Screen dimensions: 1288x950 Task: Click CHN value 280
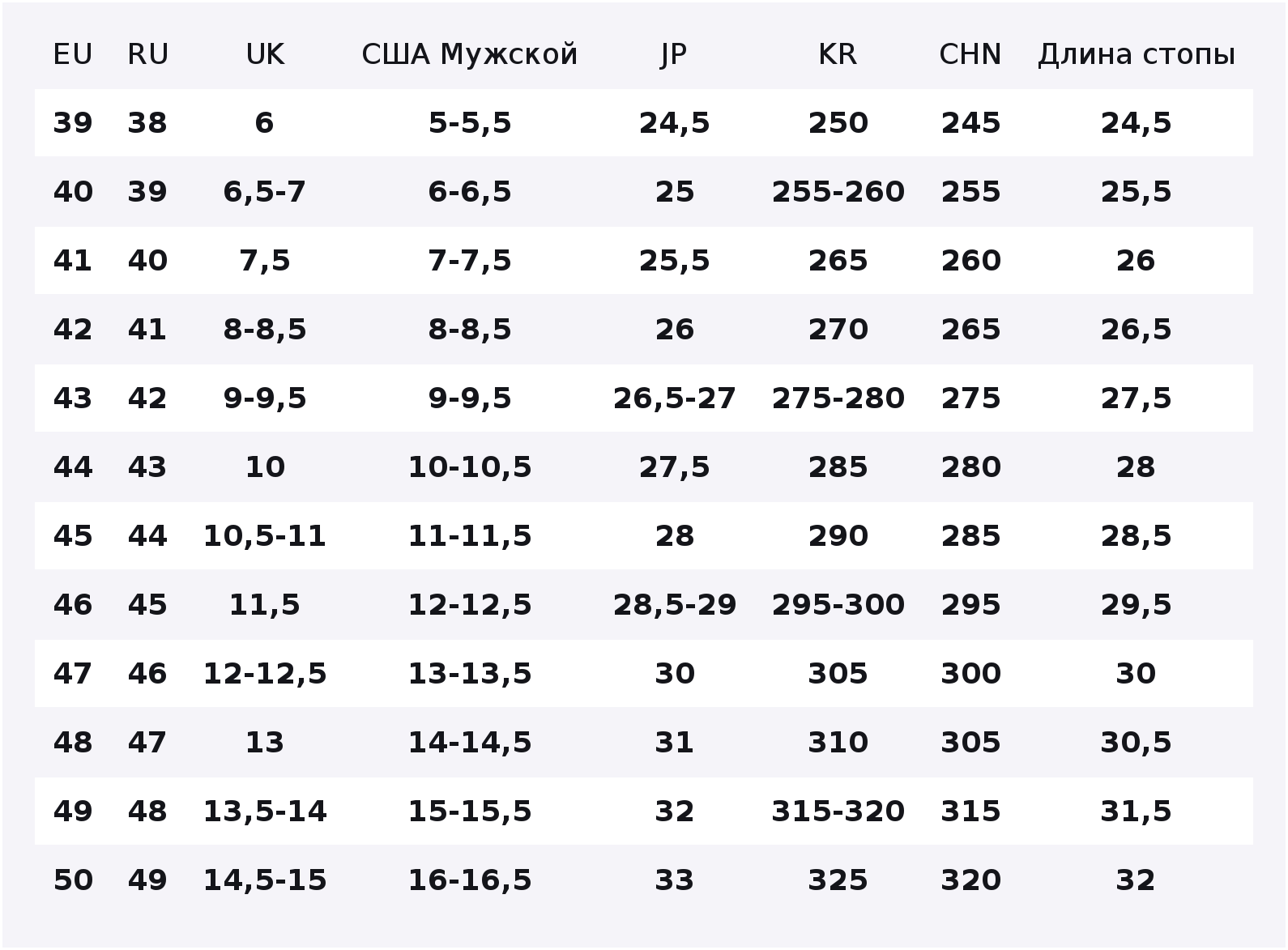pos(970,467)
